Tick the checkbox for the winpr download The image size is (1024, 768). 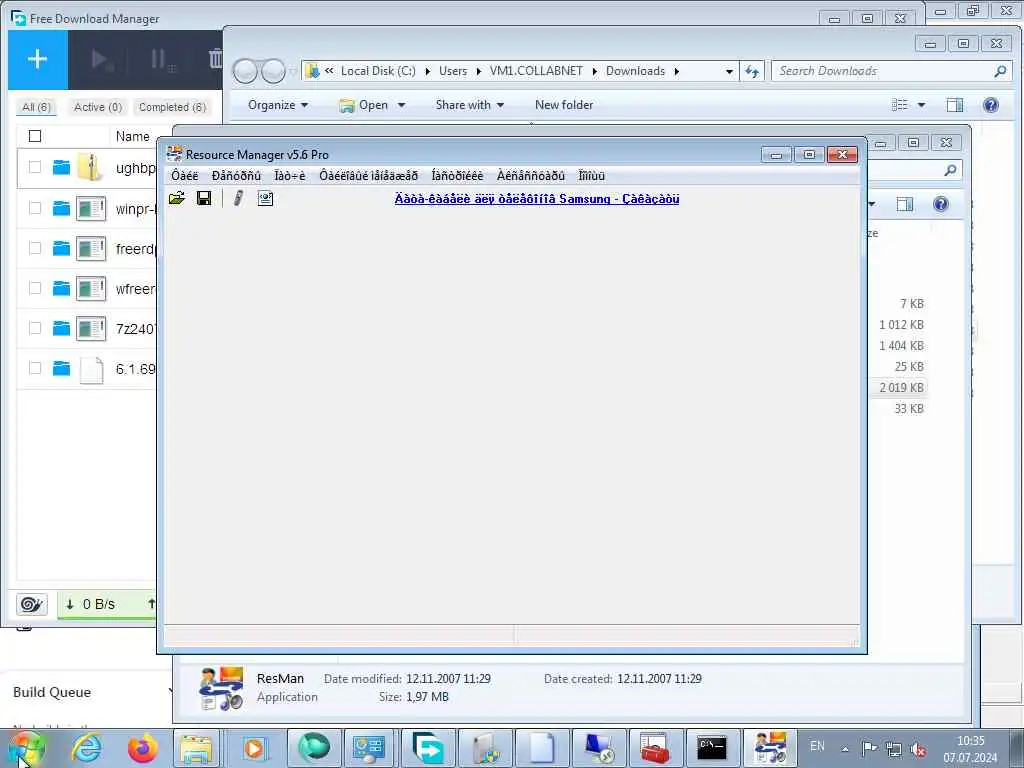(x=35, y=208)
